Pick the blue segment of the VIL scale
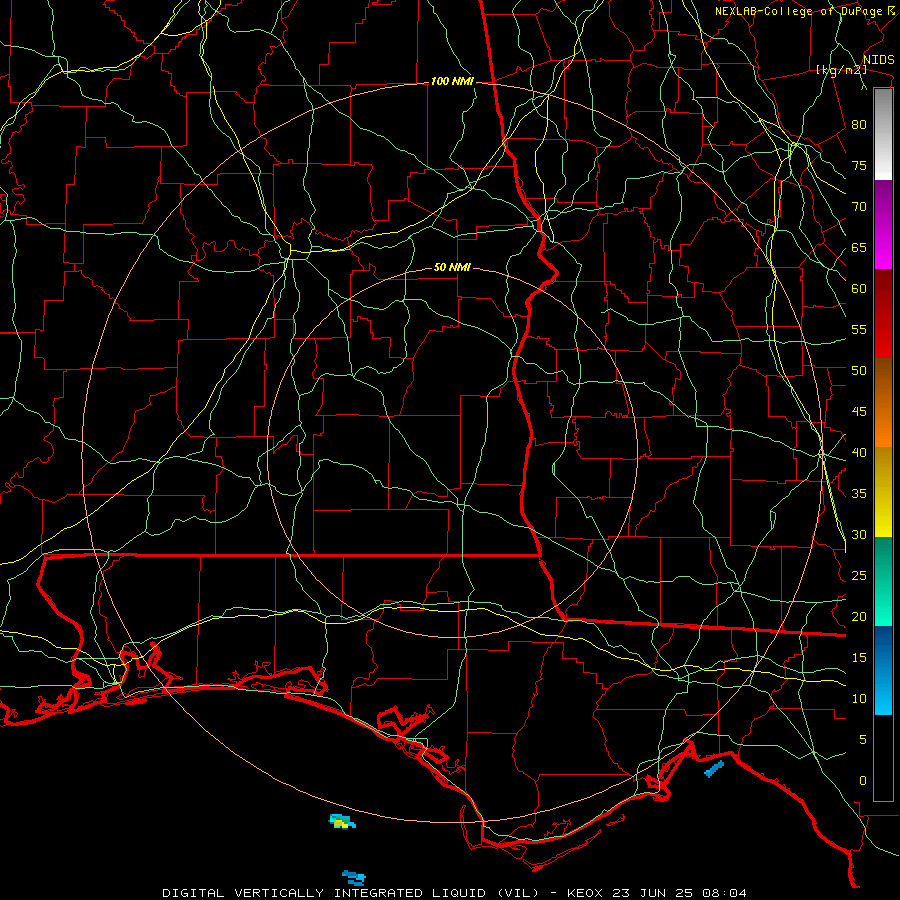Viewport: 900px width, 900px height. click(883, 670)
